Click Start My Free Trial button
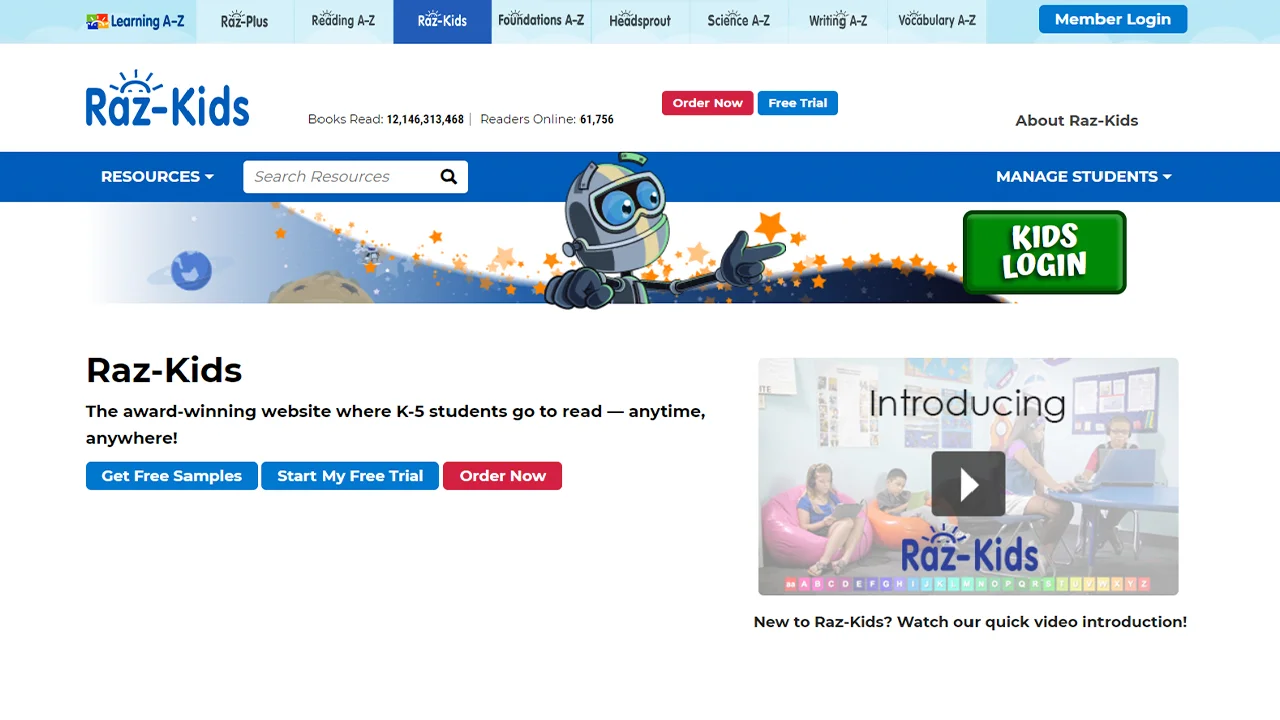 (350, 476)
